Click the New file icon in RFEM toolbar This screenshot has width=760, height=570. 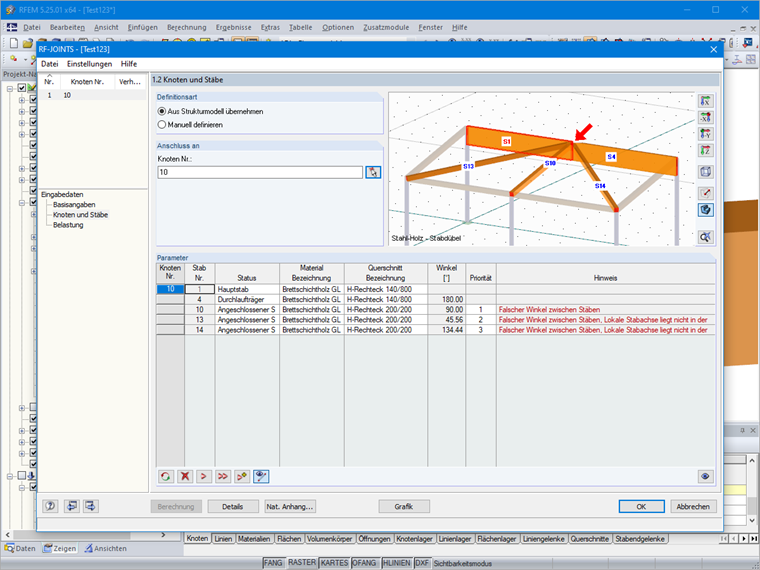click(x=14, y=43)
